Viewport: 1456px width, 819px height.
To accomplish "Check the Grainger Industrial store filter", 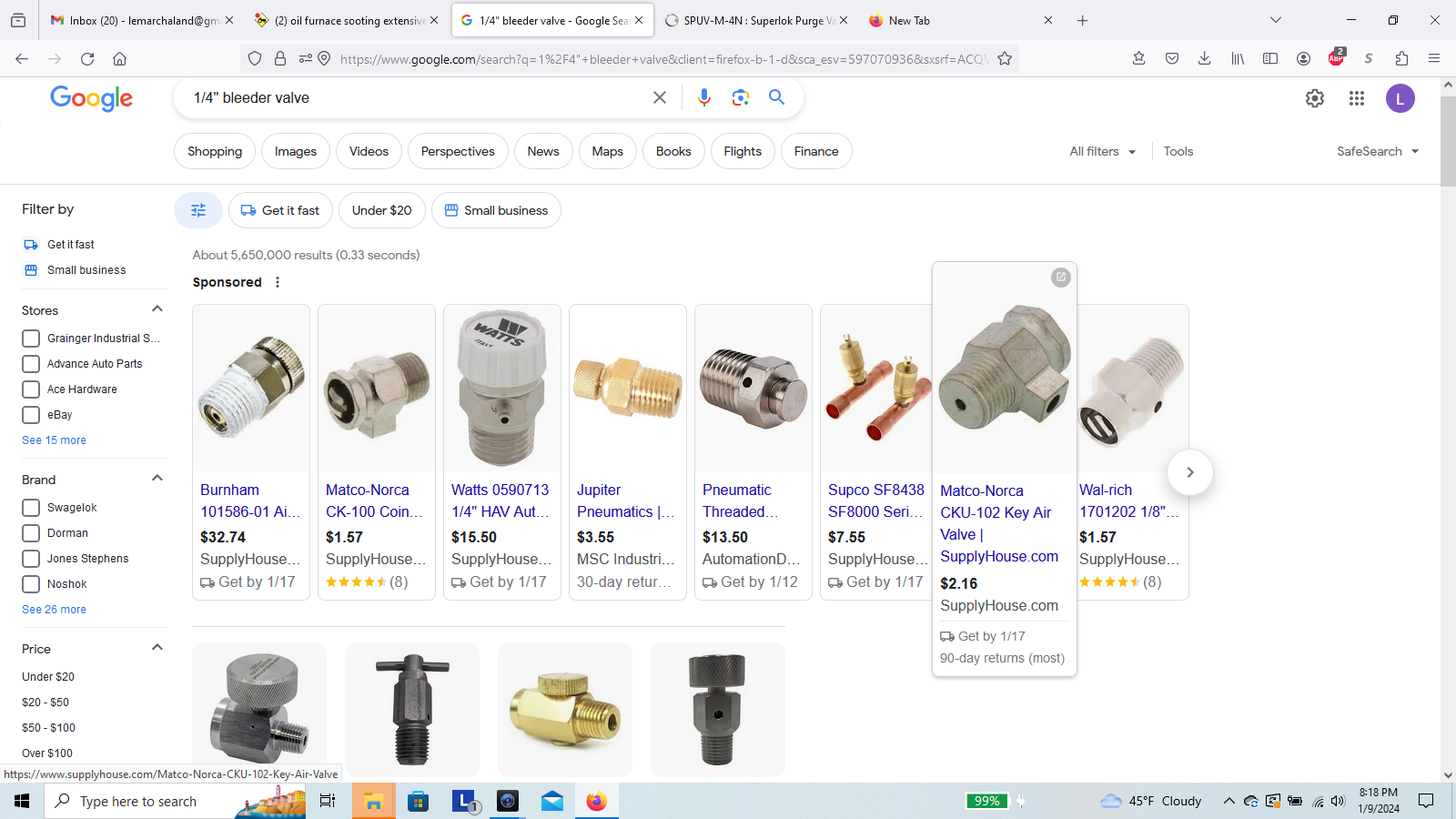I will click(x=31, y=339).
